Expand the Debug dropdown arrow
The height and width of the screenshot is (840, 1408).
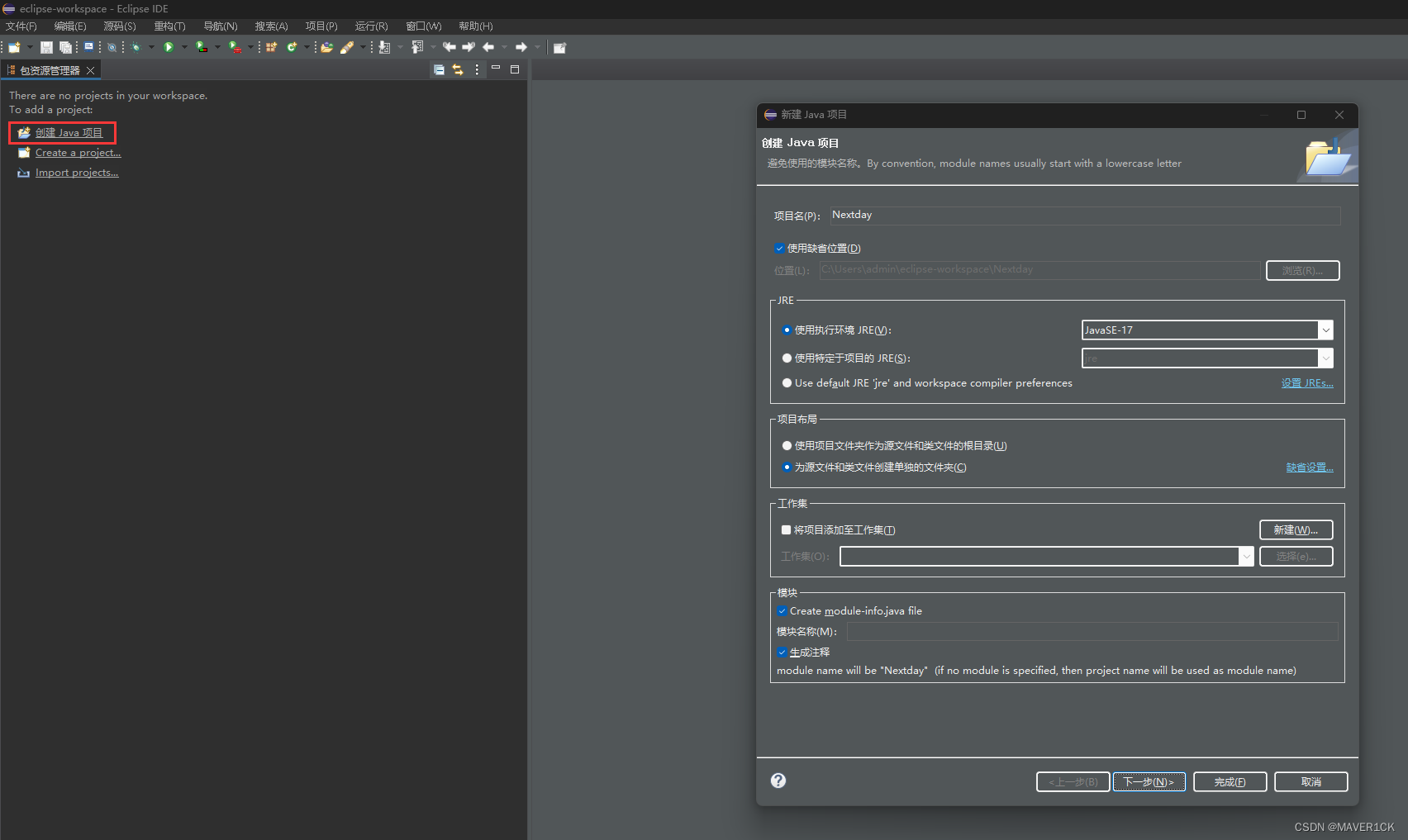coord(151,47)
